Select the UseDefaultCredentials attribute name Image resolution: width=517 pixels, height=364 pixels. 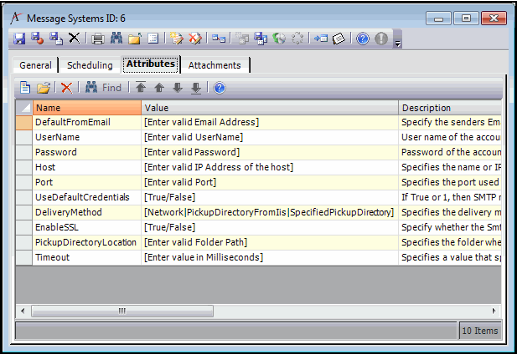point(87,197)
